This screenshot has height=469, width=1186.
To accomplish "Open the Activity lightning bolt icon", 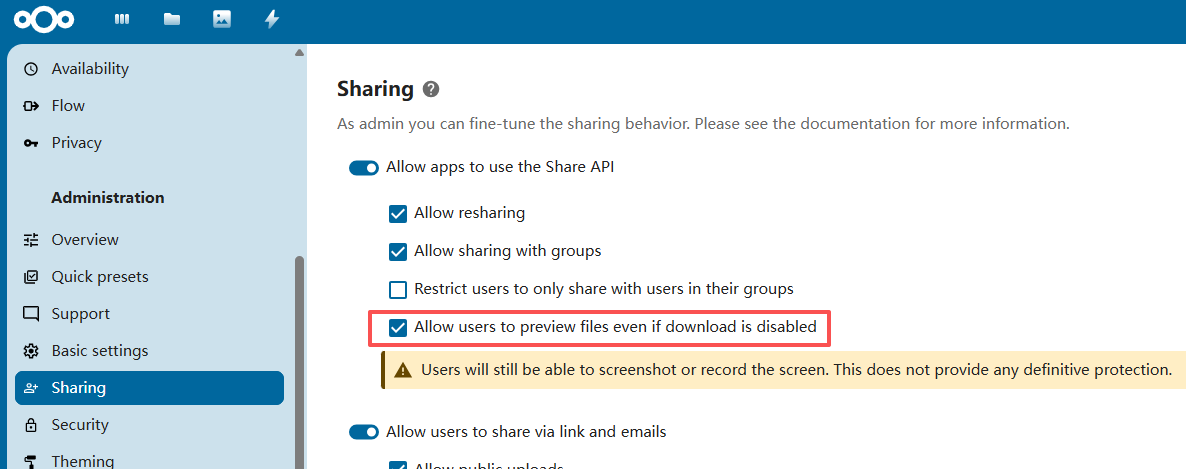I will tap(272, 19).
